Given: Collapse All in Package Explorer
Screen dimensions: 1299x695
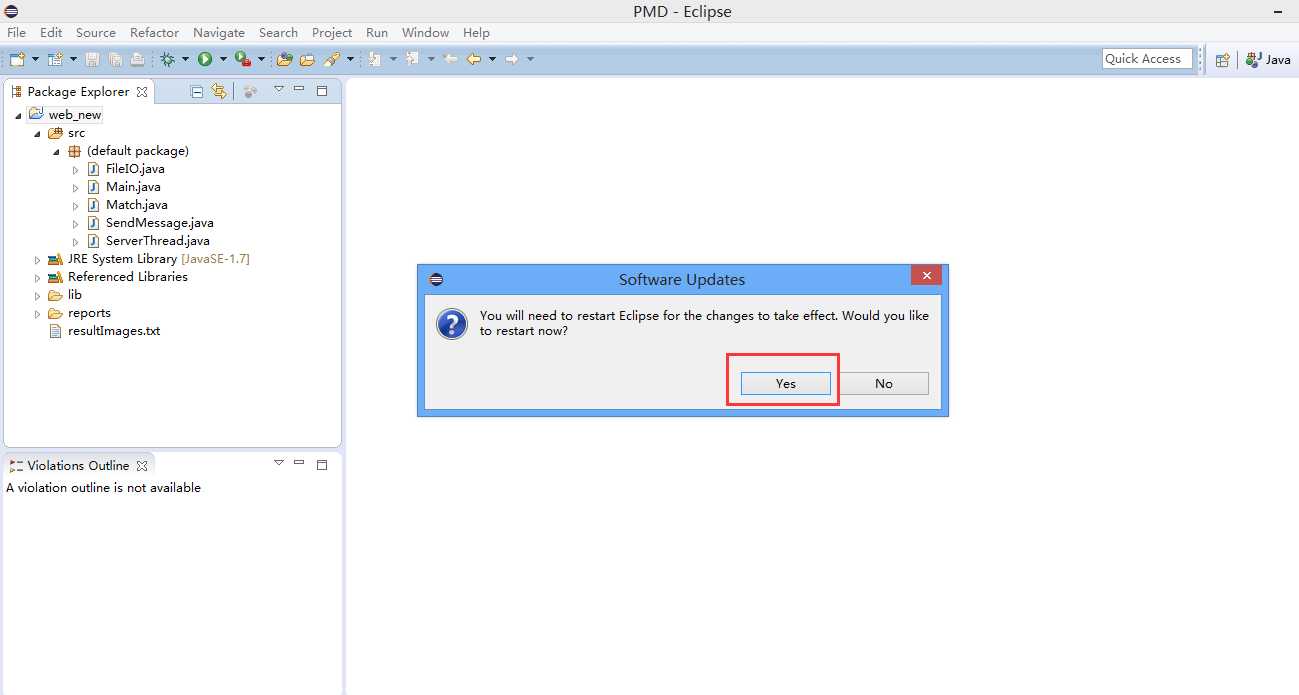Looking at the screenshot, I should [x=197, y=91].
